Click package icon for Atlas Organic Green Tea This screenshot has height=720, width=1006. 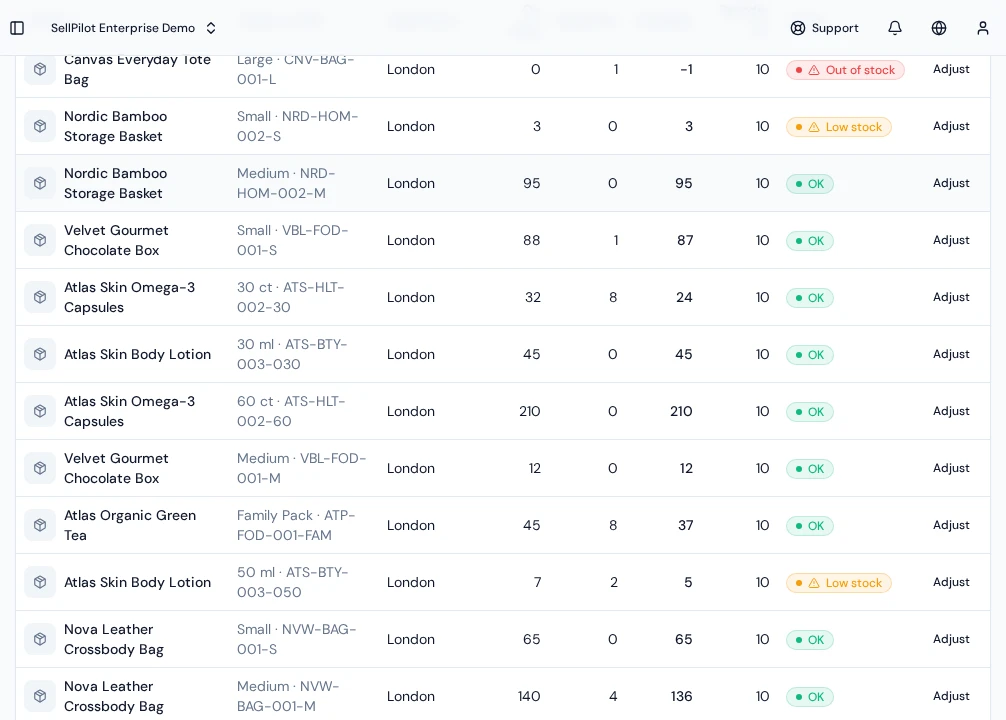40,525
